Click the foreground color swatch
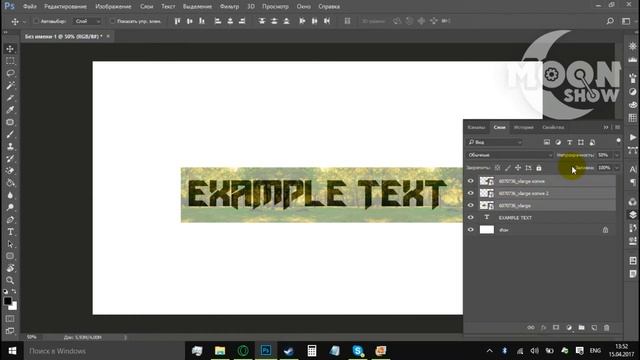 coord(7,301)
